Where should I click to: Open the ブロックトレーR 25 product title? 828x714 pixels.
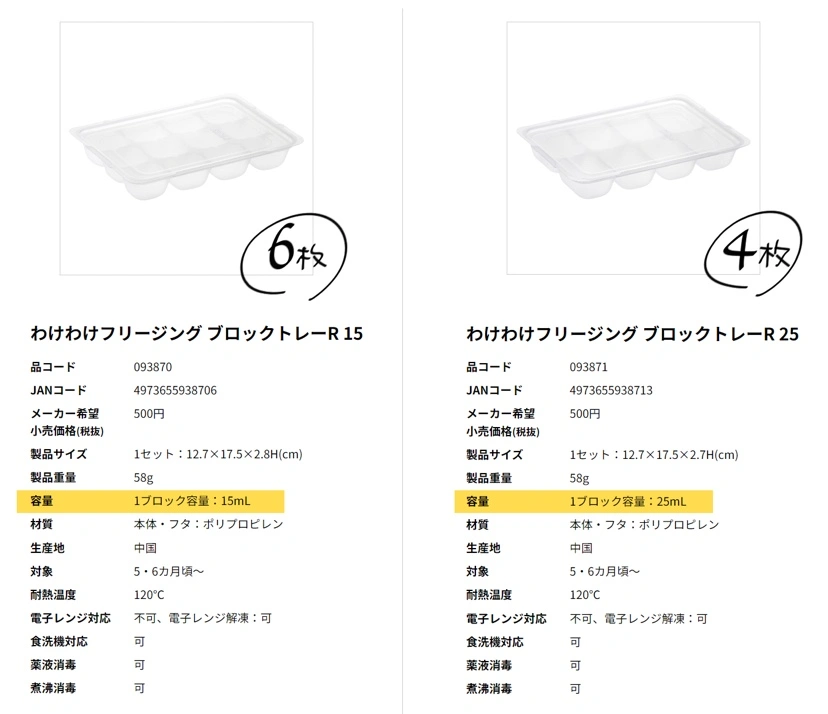click(633, 334)
